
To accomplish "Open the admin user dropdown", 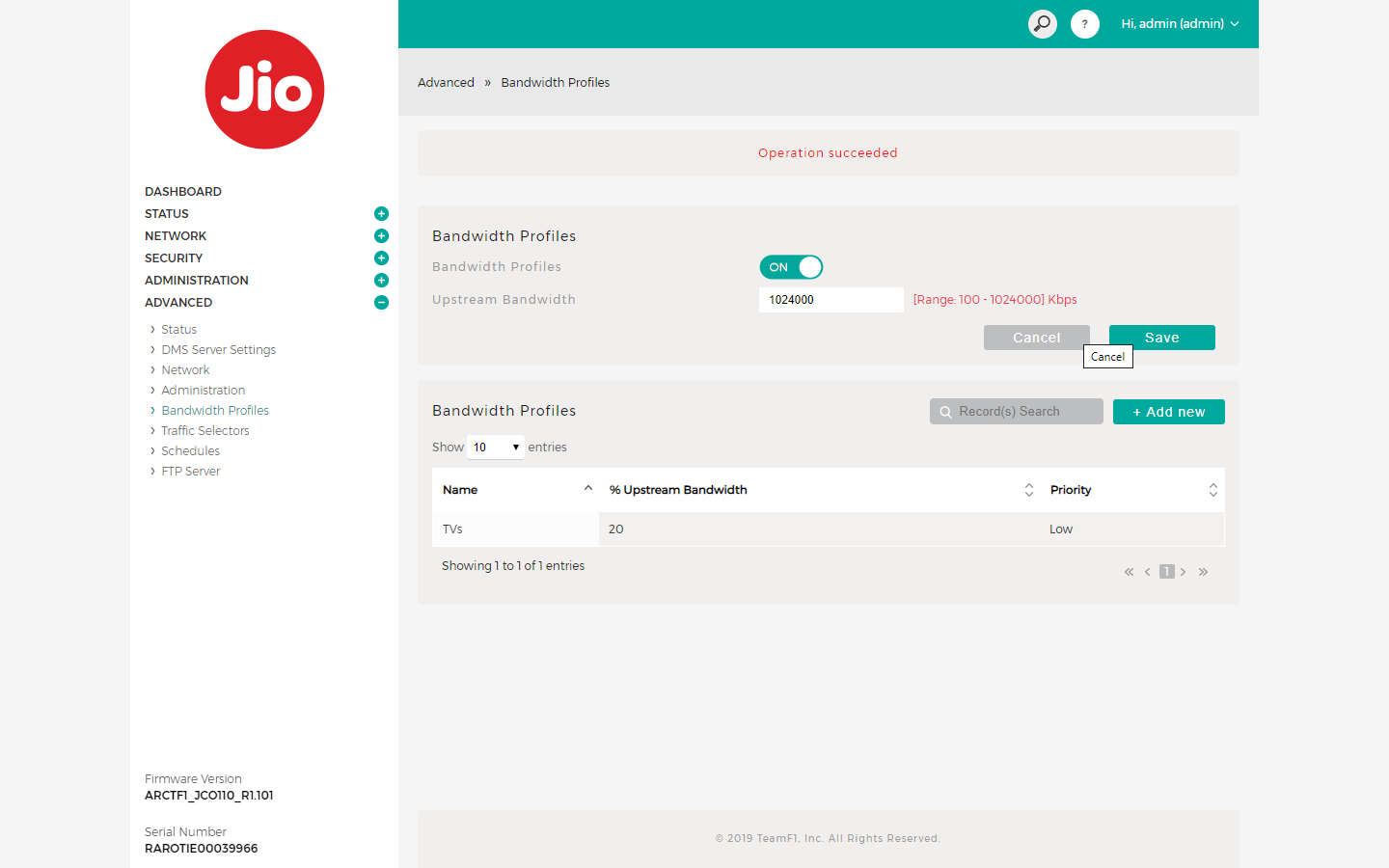I will pyautogui.click(x=1179, y=24).
